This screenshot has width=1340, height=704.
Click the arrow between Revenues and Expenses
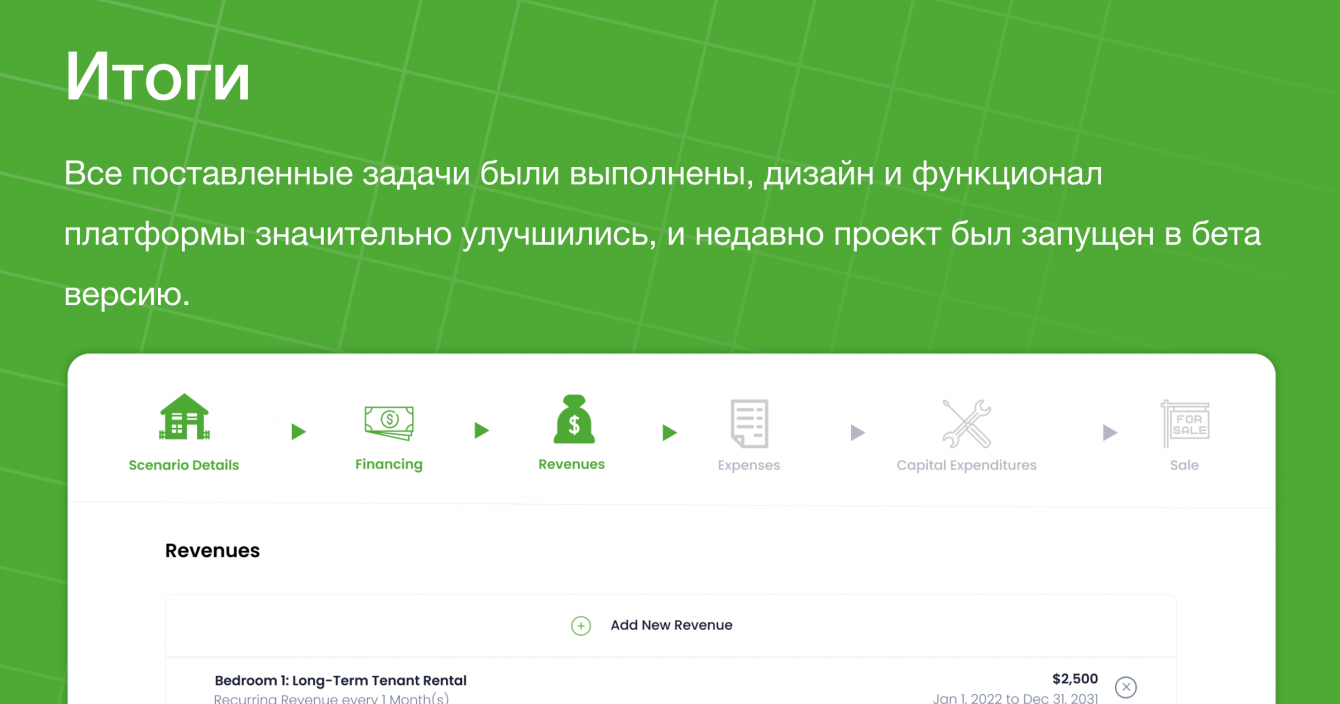[670, 433]
